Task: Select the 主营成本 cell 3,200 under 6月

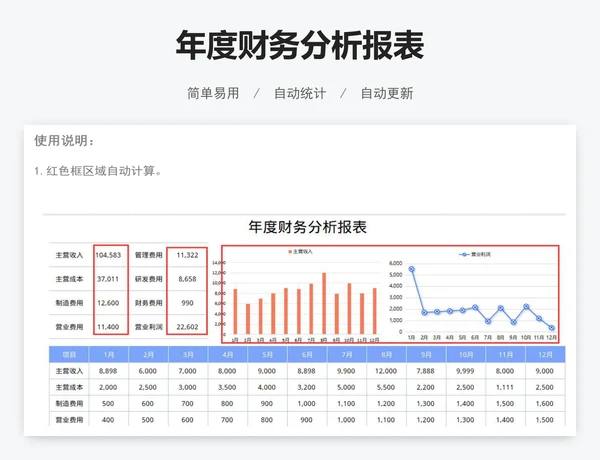Action: [307, 387]
